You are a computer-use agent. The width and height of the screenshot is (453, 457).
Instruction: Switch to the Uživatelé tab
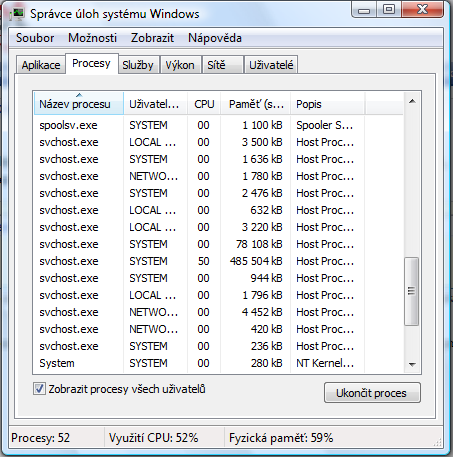pos(271,65)
